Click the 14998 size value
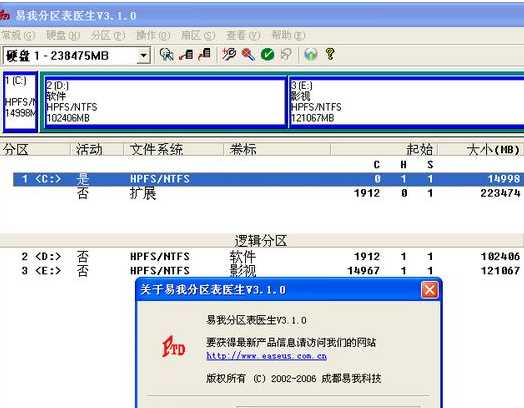 tap(504, 179)
